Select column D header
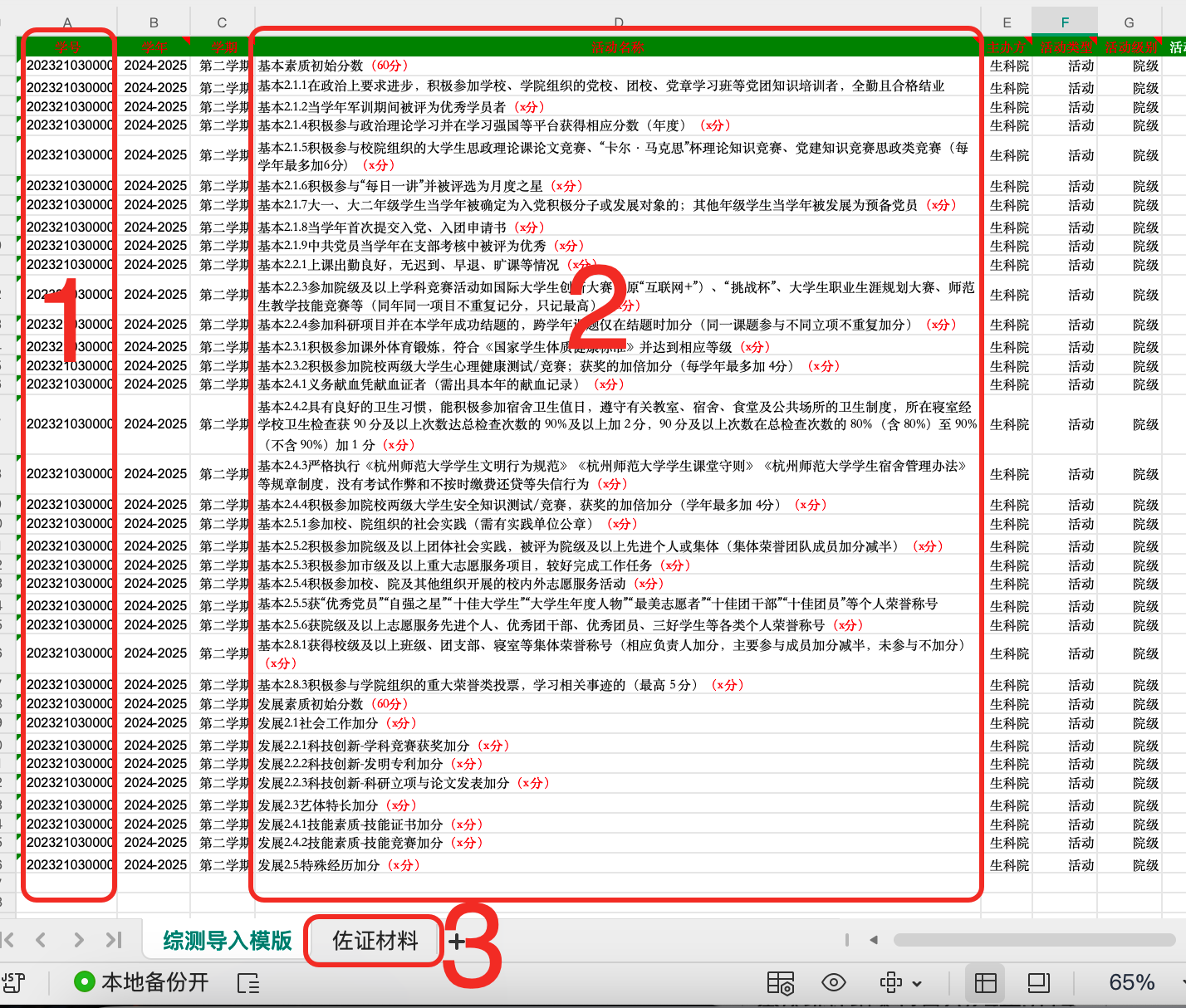1186x1008 pixels. [x=618, y=22]
